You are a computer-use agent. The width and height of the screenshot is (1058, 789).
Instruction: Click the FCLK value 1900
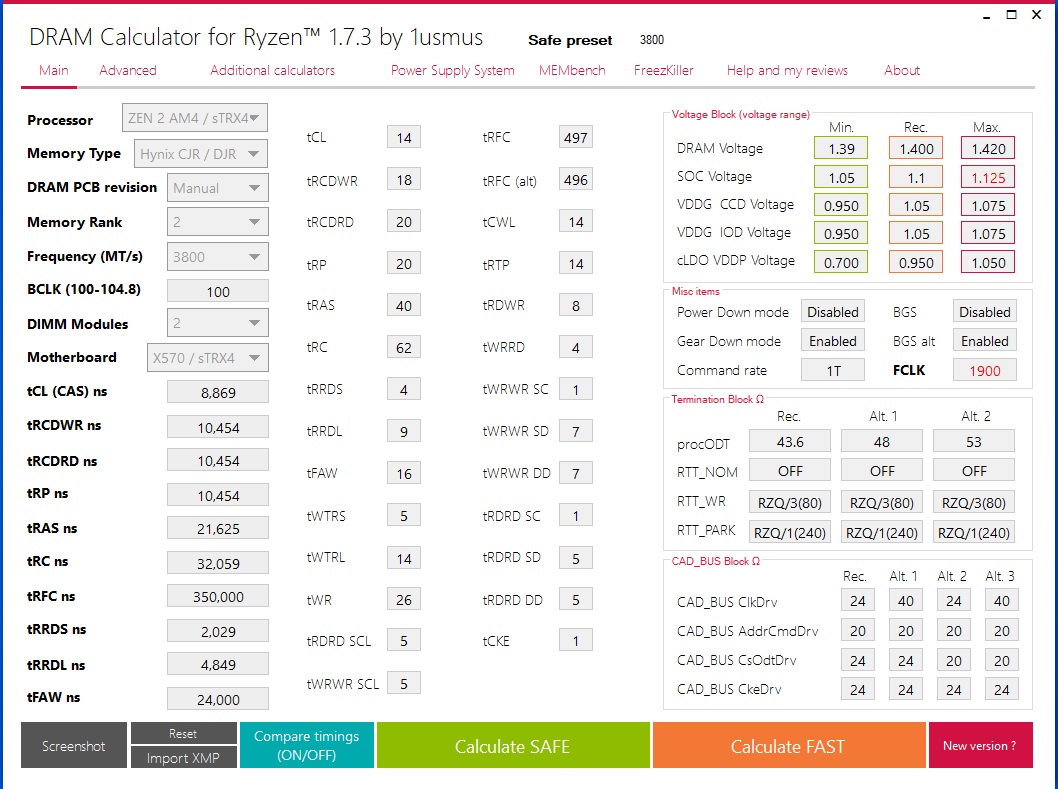pyautogui.click(x=984, y=370)
